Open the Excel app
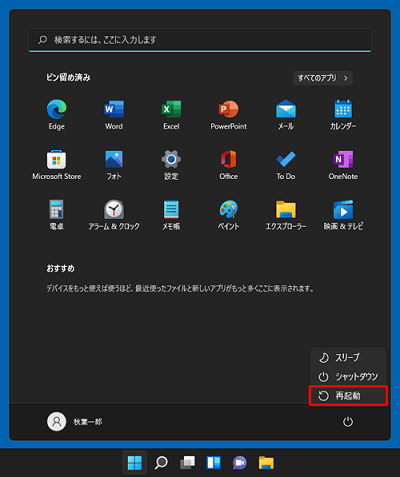Image resolution: width=400 pixels, height=477 pixels. [171, 115]
